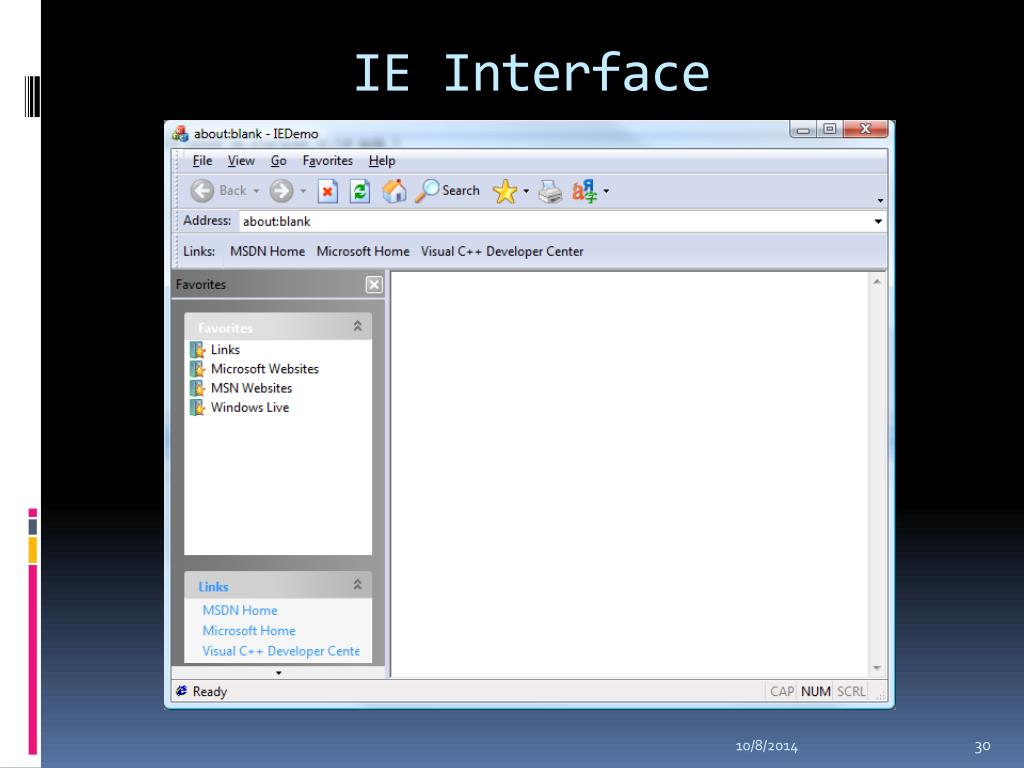Click the Search magnifier button
The width and height of the screenshot is (1024, 768).
click(447, 191)
